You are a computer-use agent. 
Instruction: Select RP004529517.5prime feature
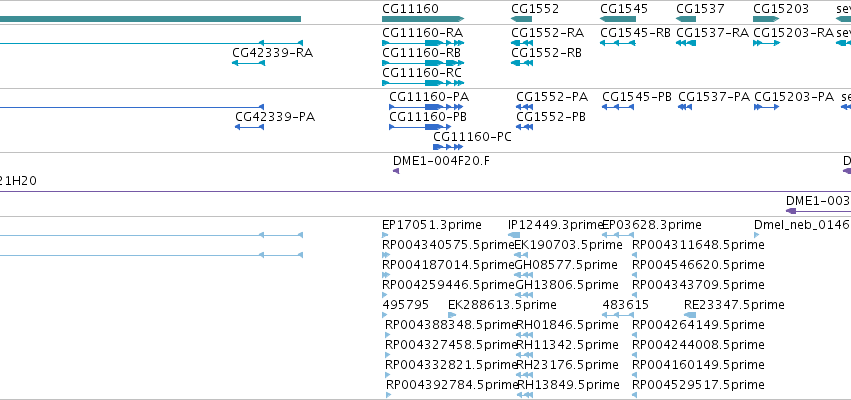698,385
